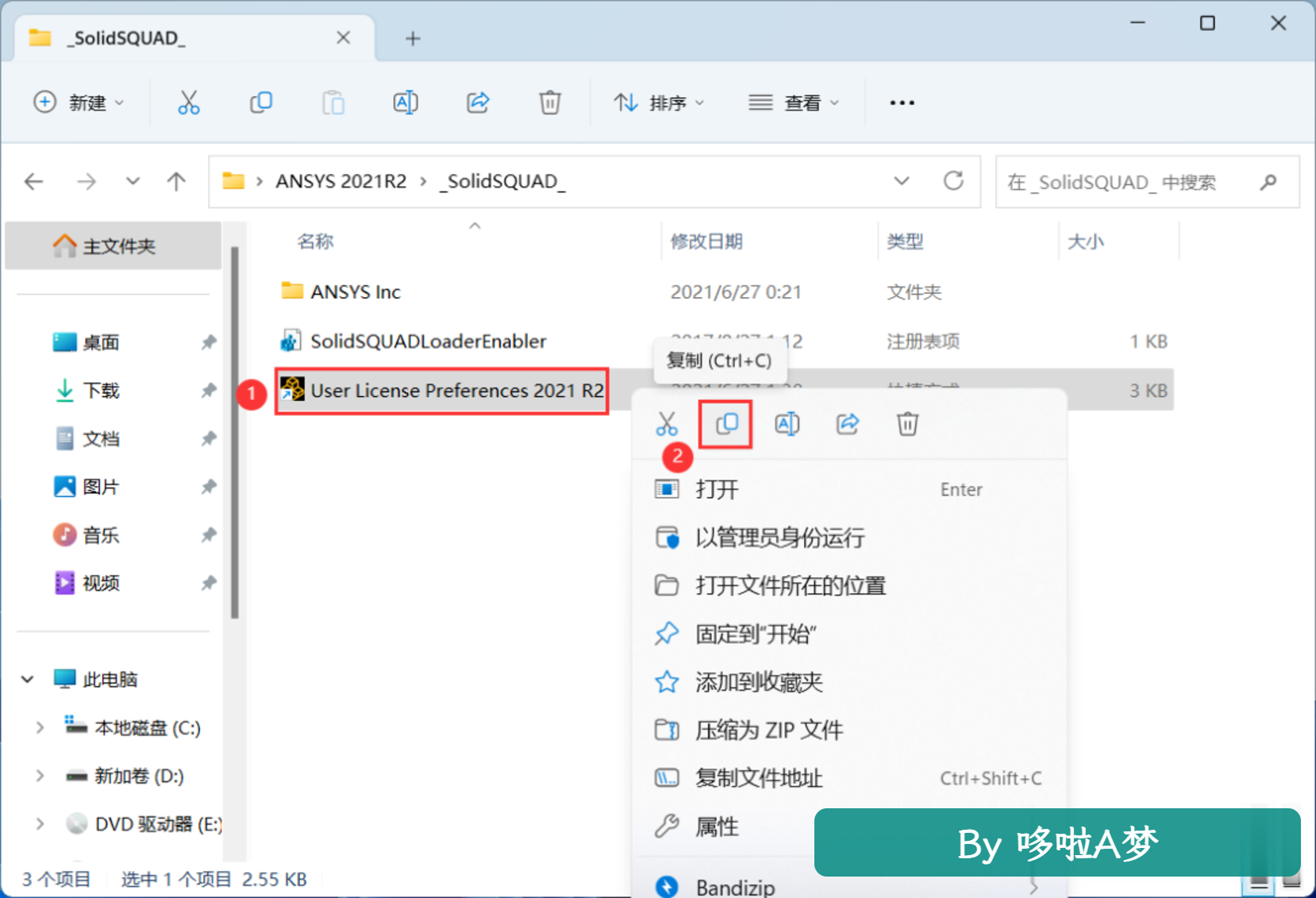Expand the DVD 驱动器 (E:) node

[40, 824]
